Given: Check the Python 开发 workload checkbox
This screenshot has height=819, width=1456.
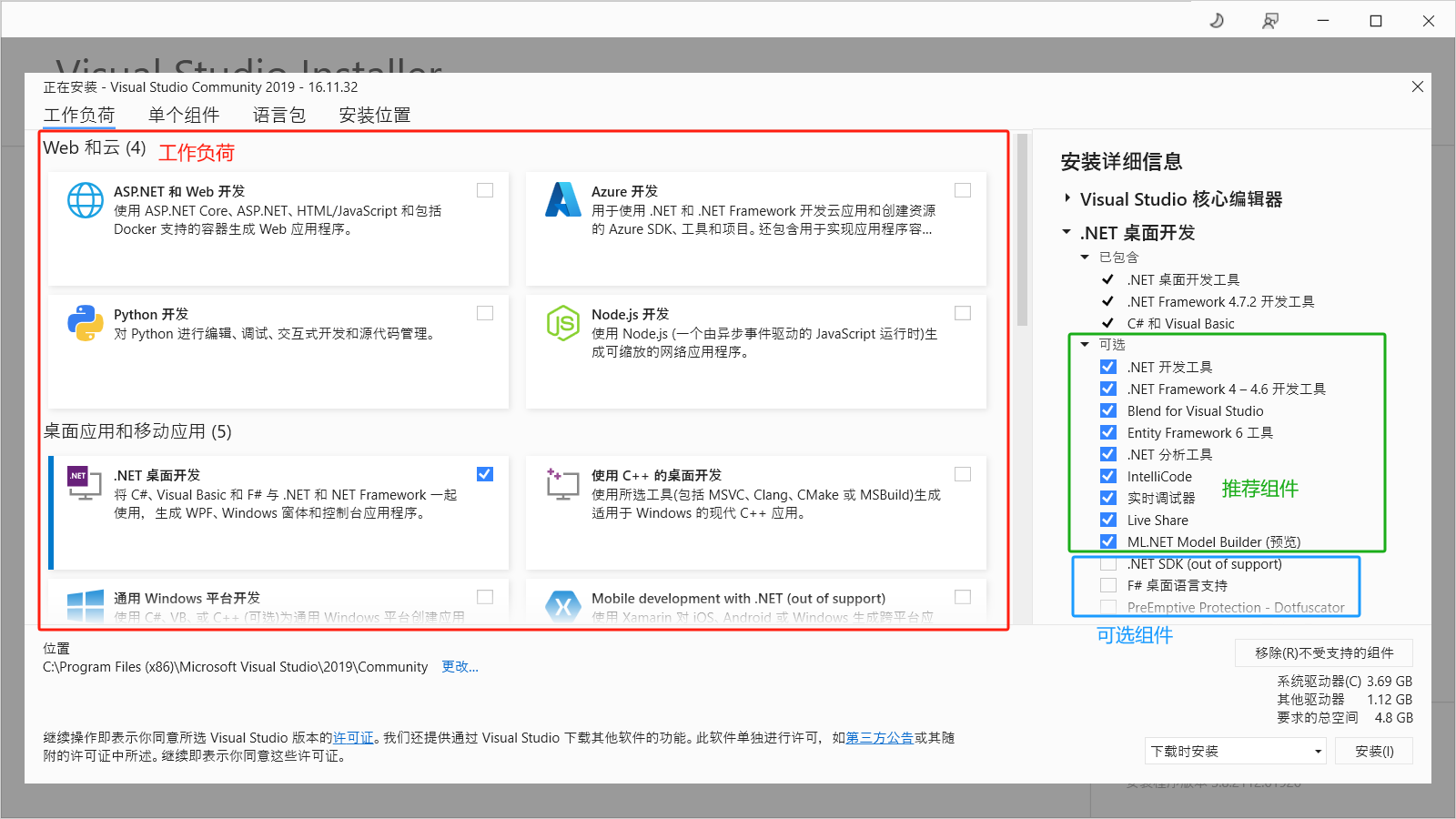Looking at the screenshot, I should point(485,313).
